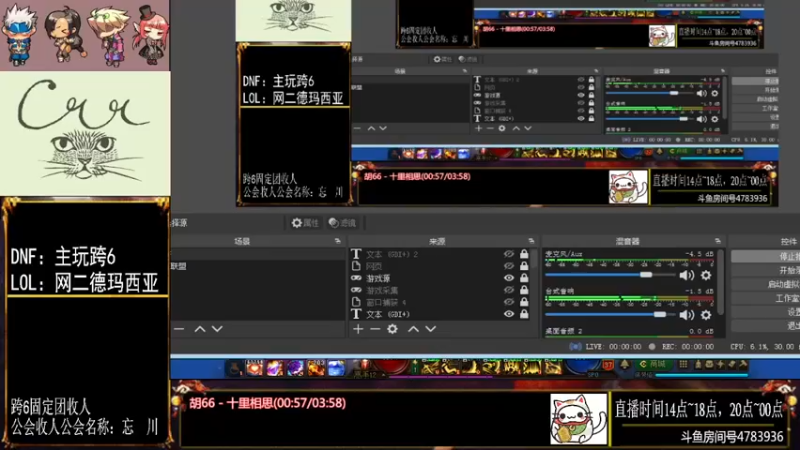Viewport: 800px width, 450px height.
Task: Select the gamepad icon of 游戏源 source
Action: pyautogui.click(x=356, y=278)
